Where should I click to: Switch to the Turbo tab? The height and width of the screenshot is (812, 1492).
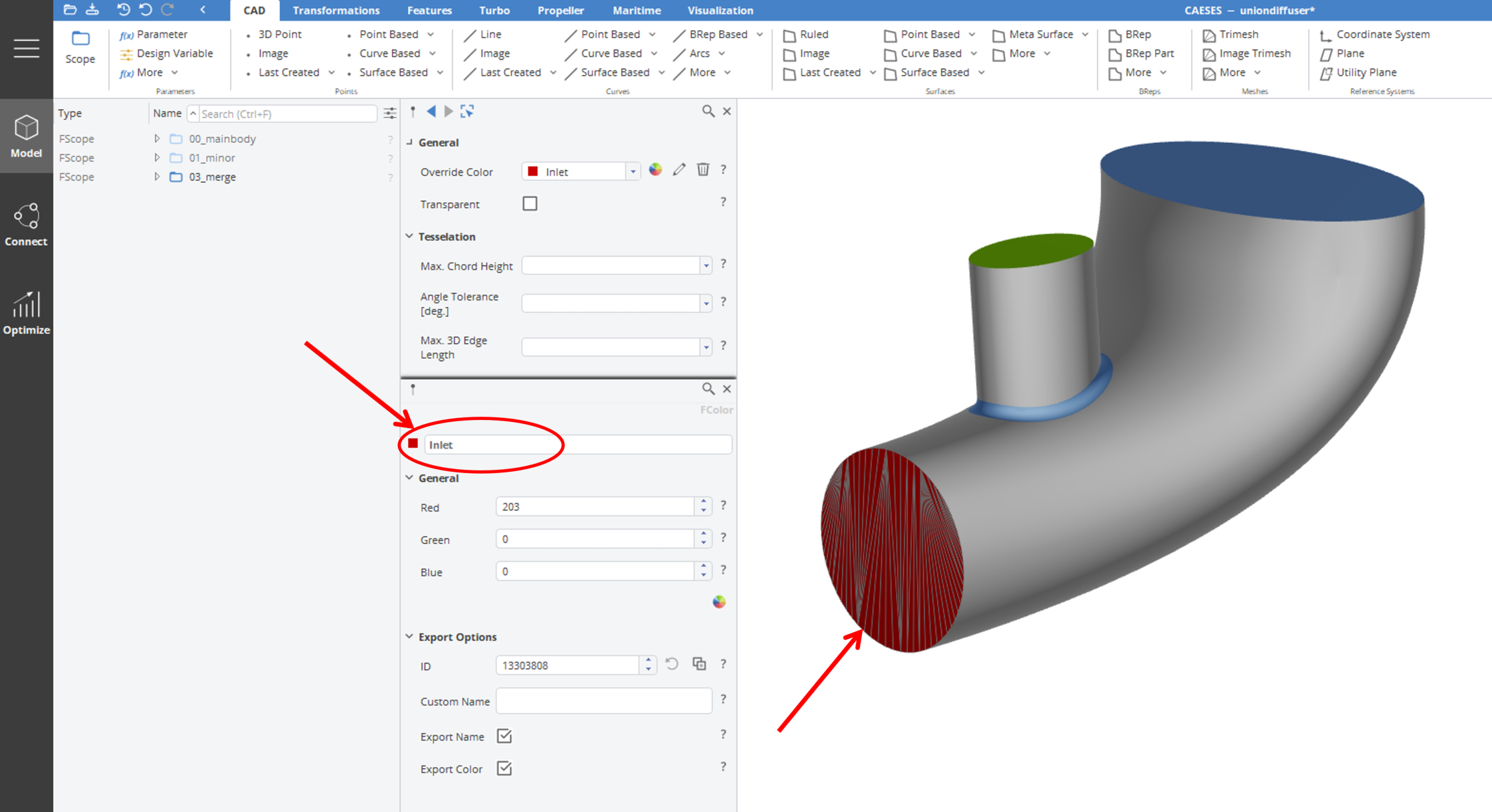(x=494, y=10)
